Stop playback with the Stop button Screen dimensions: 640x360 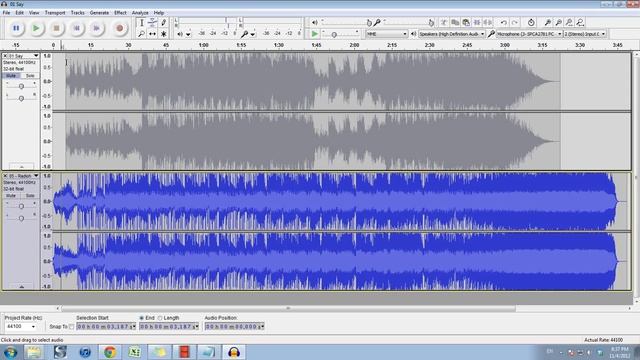pos(57,28)
